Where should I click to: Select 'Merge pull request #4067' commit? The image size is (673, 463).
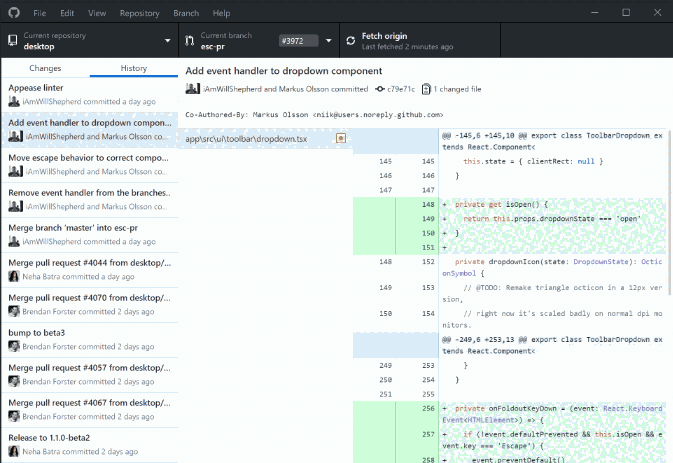(x=89, y=410)
